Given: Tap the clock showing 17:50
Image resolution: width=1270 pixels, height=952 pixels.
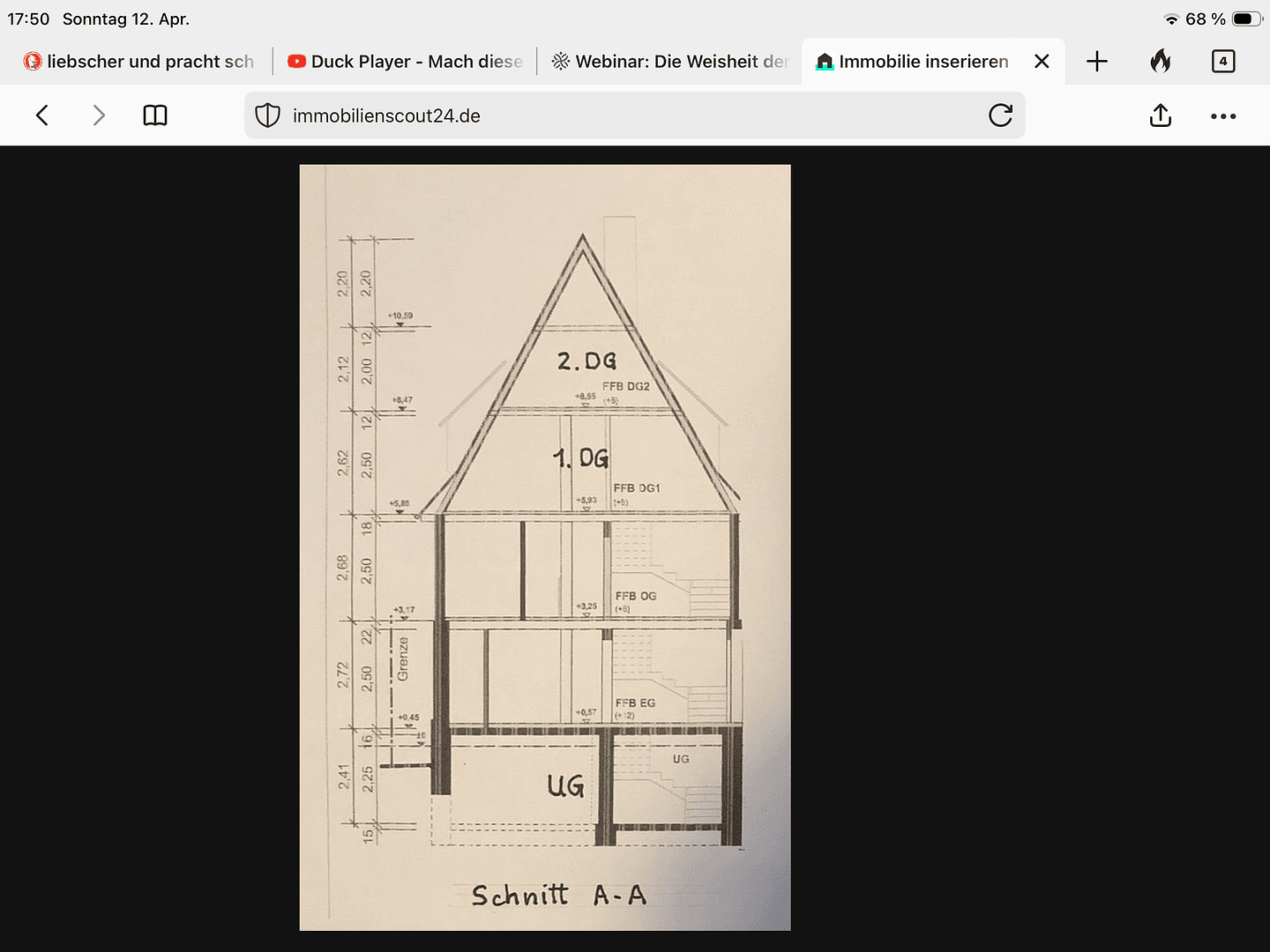Looking at the screenshot, I should (29, 18).
